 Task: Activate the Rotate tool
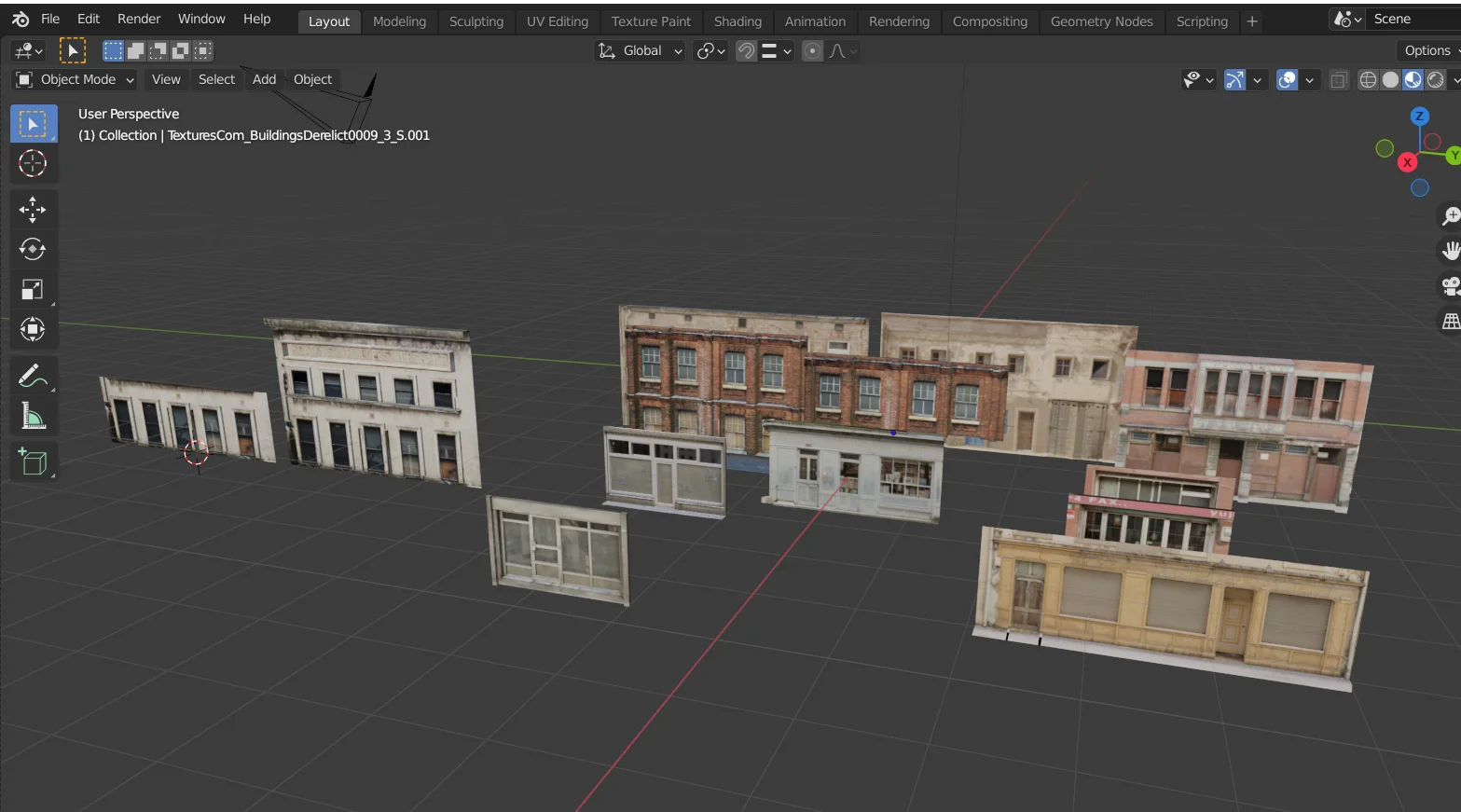point(33,250)
